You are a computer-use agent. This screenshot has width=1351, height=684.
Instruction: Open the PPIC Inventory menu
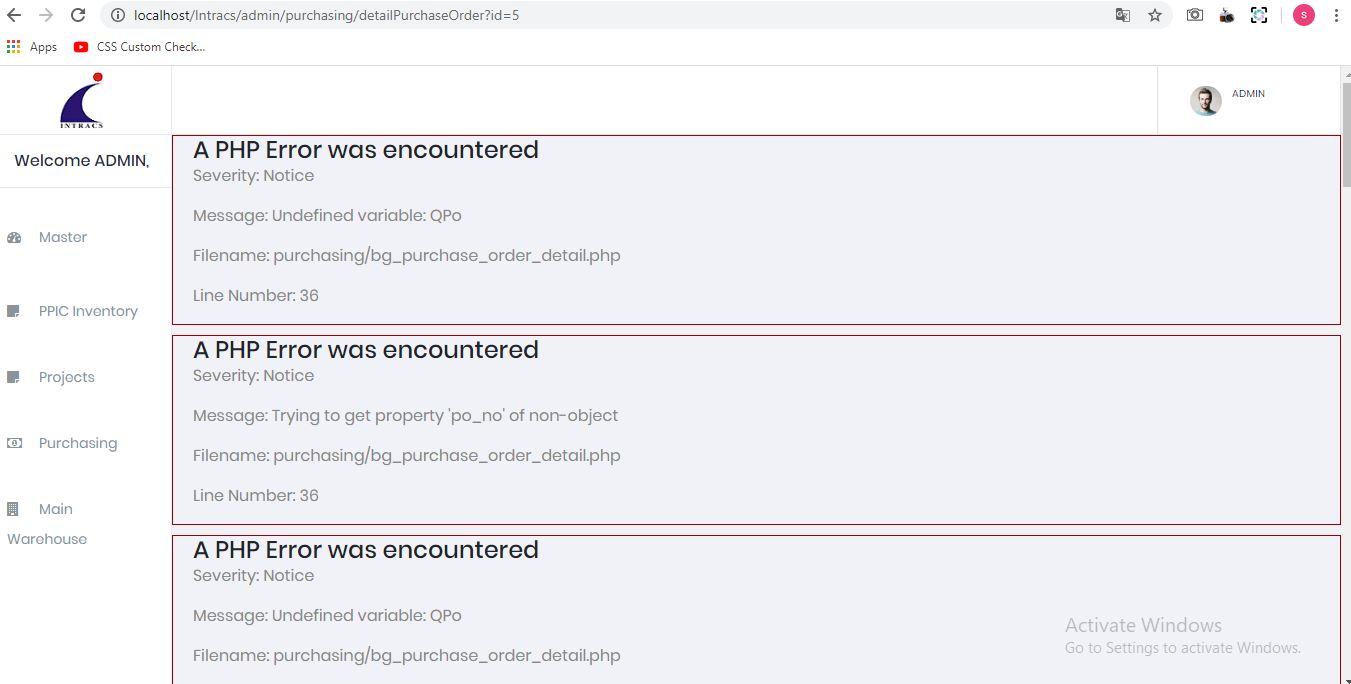pyautogui.click(x=88, y=312)
